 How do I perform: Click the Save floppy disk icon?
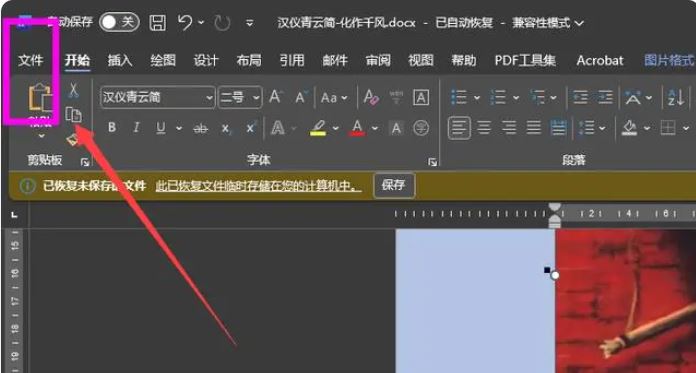pos(158,22)
